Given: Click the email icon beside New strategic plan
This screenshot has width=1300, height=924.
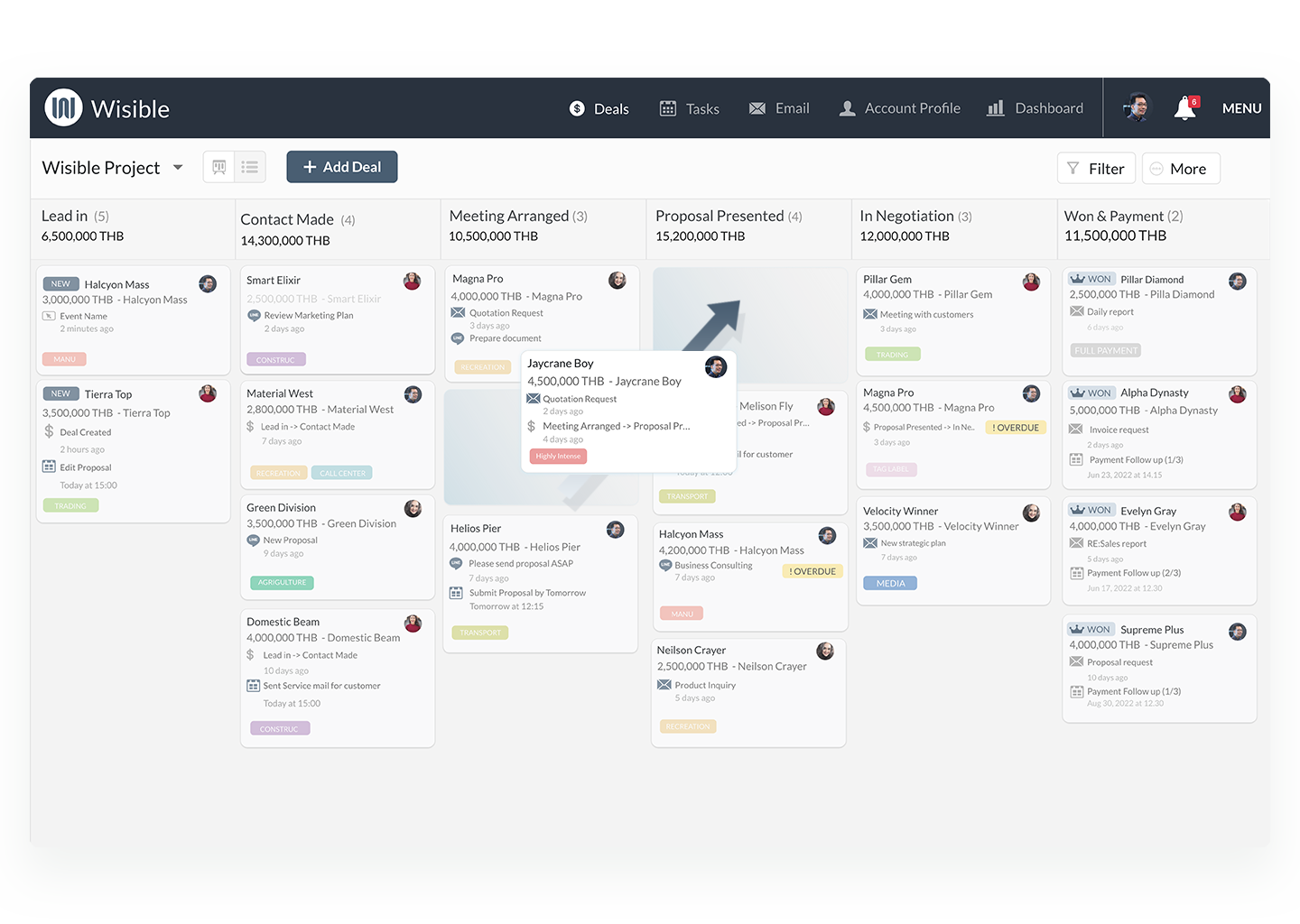Looking at the screenshot, I should [870, 543].
